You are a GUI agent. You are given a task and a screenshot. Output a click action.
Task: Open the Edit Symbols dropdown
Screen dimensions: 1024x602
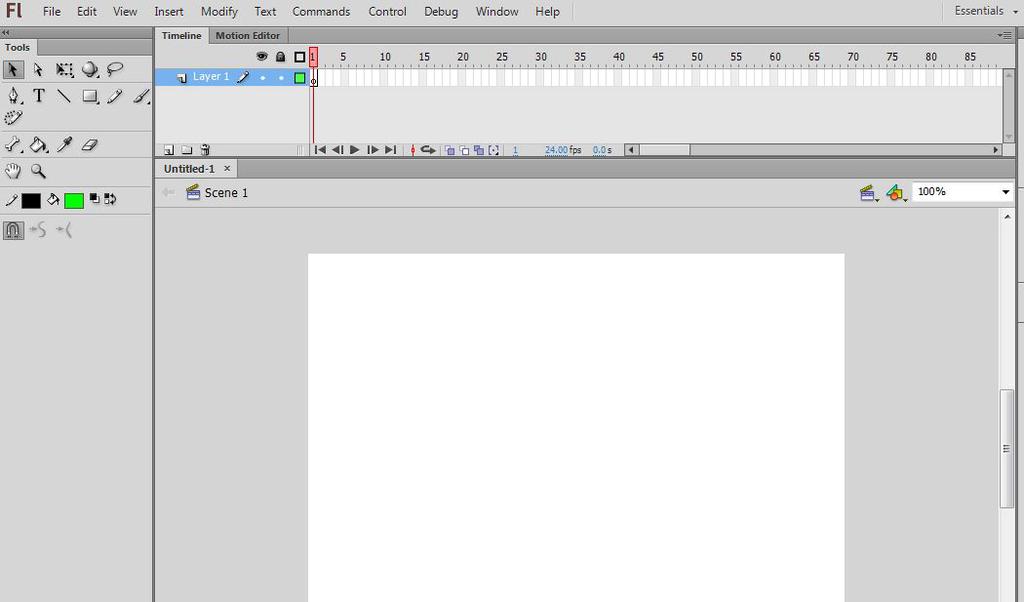click(897, 193)
